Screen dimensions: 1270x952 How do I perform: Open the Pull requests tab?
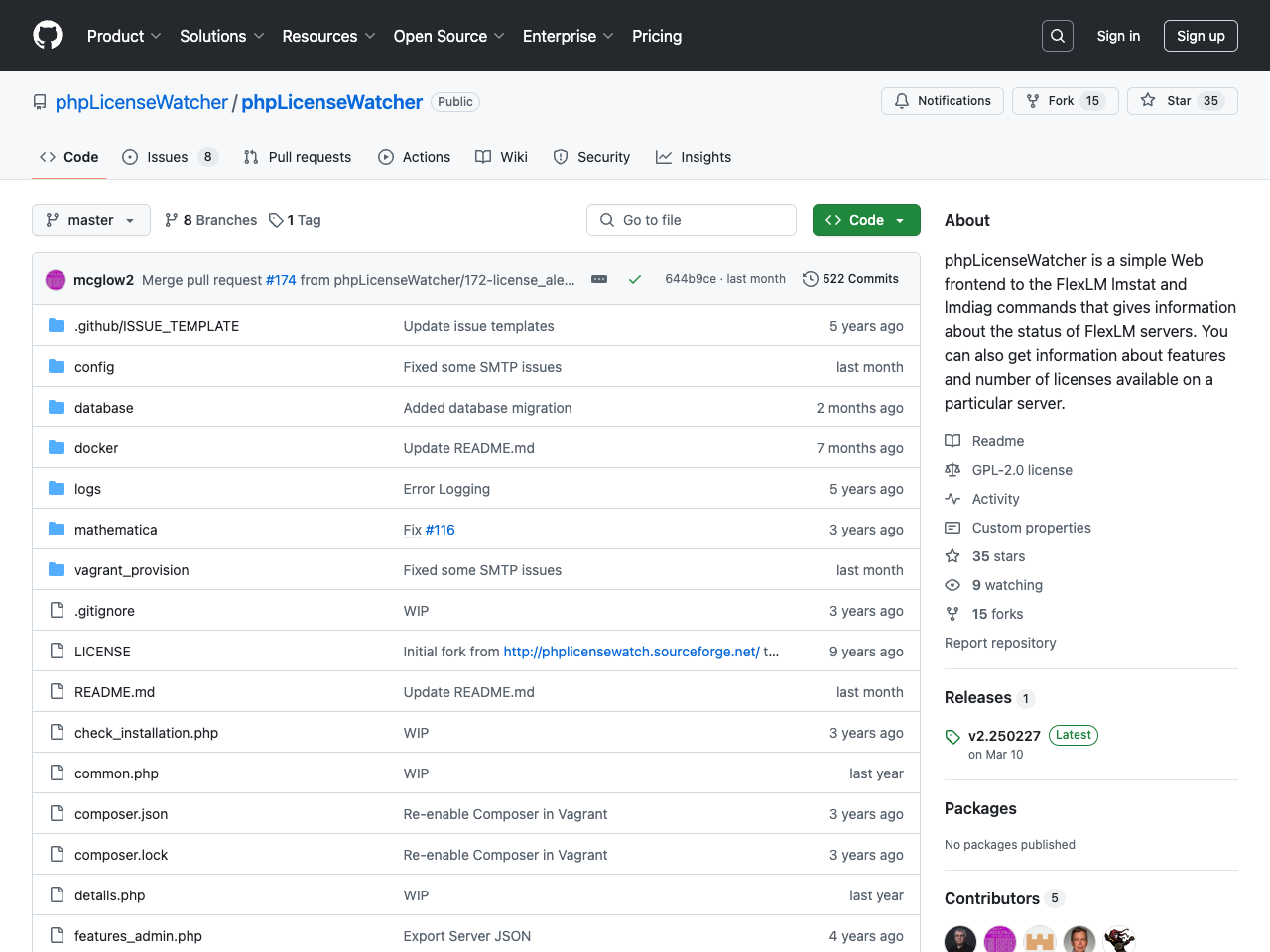298,157
